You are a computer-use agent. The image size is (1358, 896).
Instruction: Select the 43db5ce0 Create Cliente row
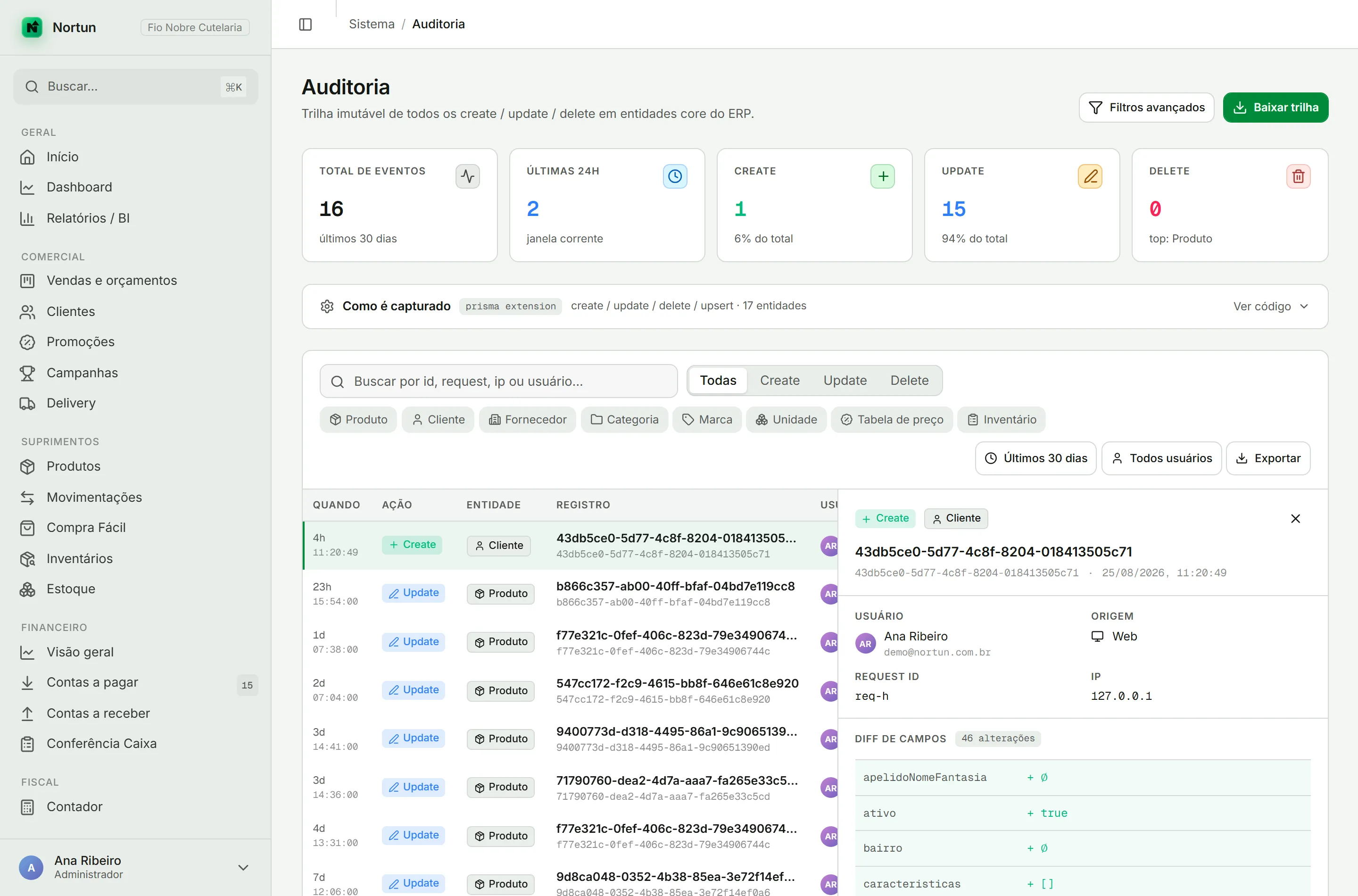click(570, 546)
